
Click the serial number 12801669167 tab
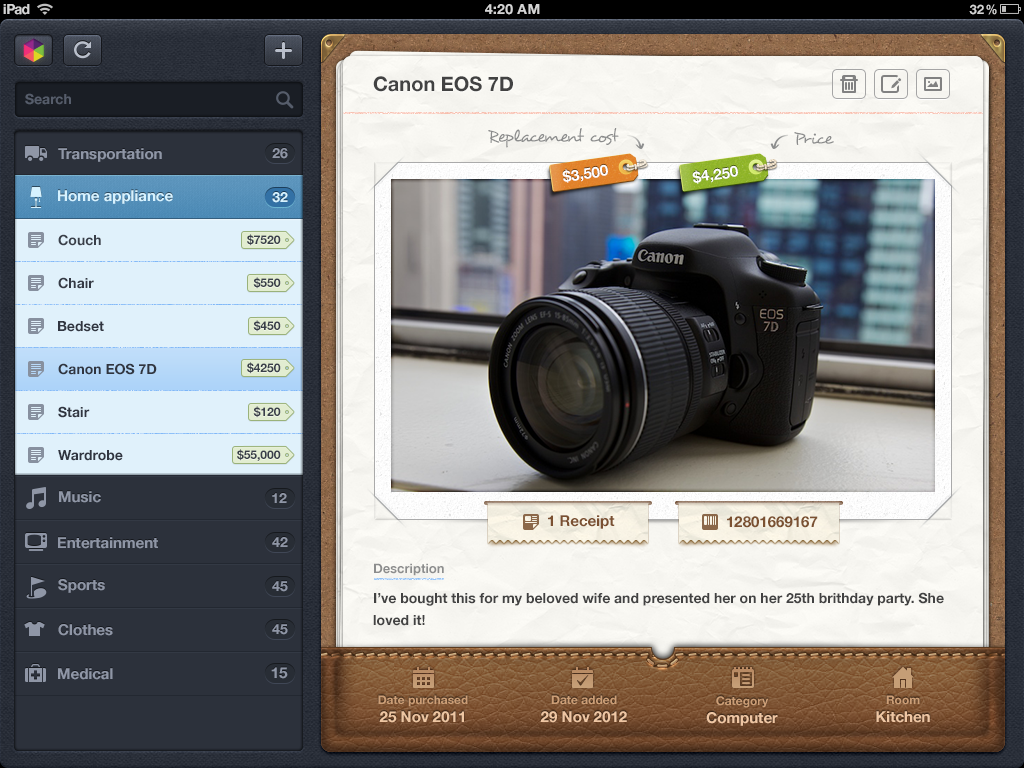click(x=759, y=522)
